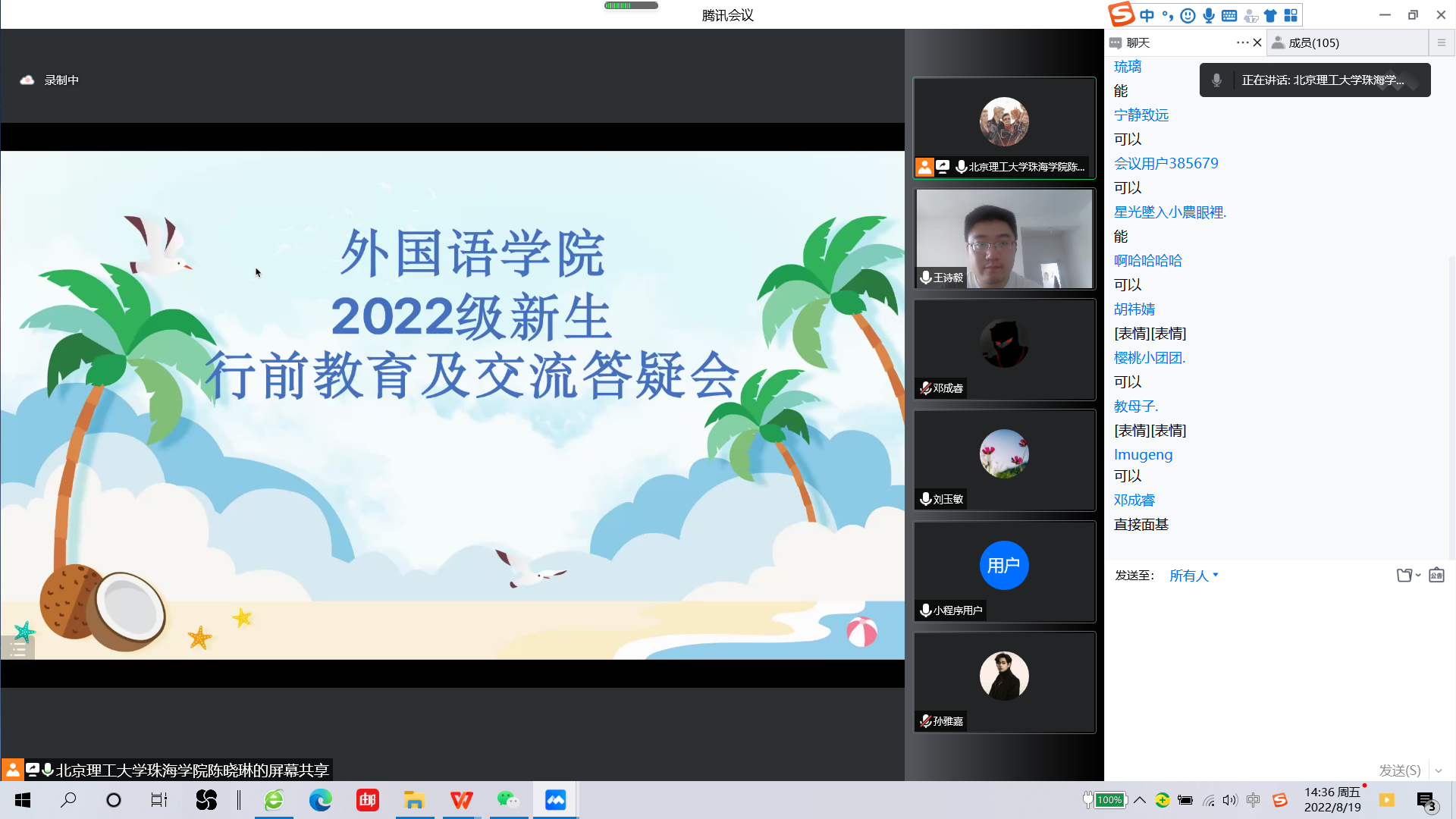Open WPS Office from taskbar
The image size is (1456, 819).
click(461, 800)
